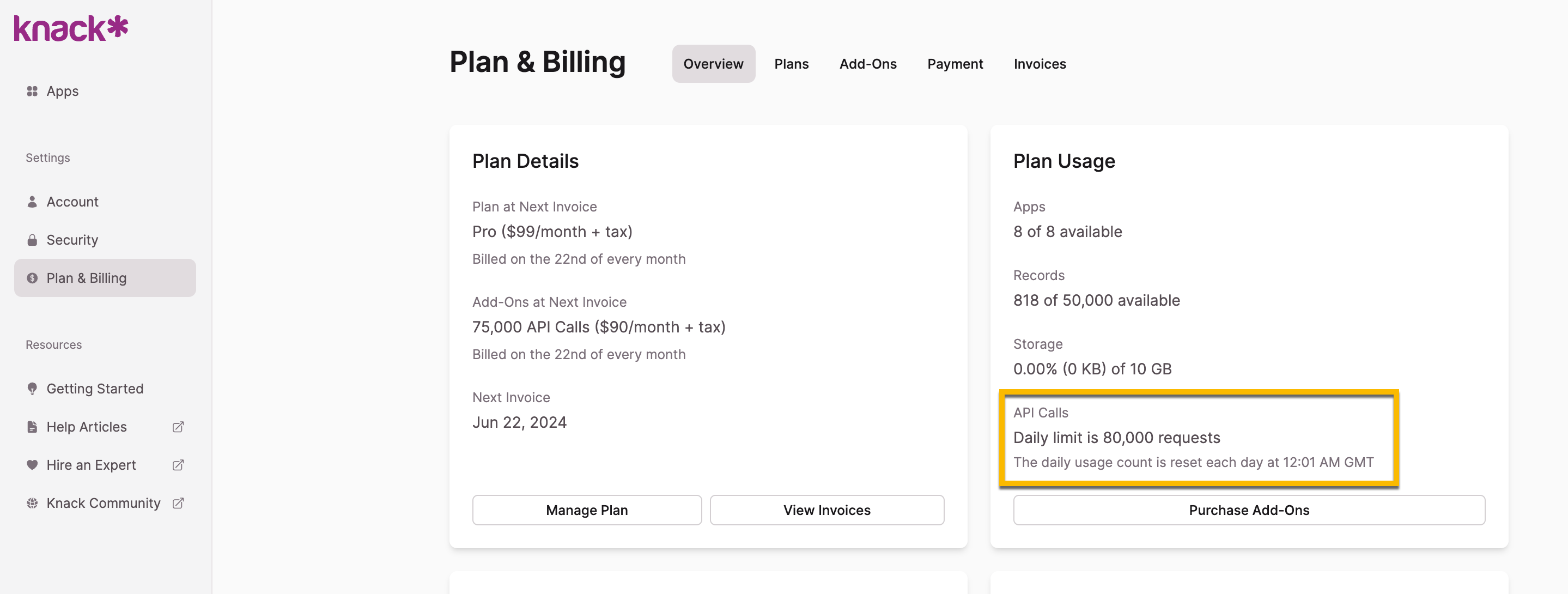Viewport: 1568px width, 594px height.
Task: Select the Overview tab
Action: coord(713,64)
